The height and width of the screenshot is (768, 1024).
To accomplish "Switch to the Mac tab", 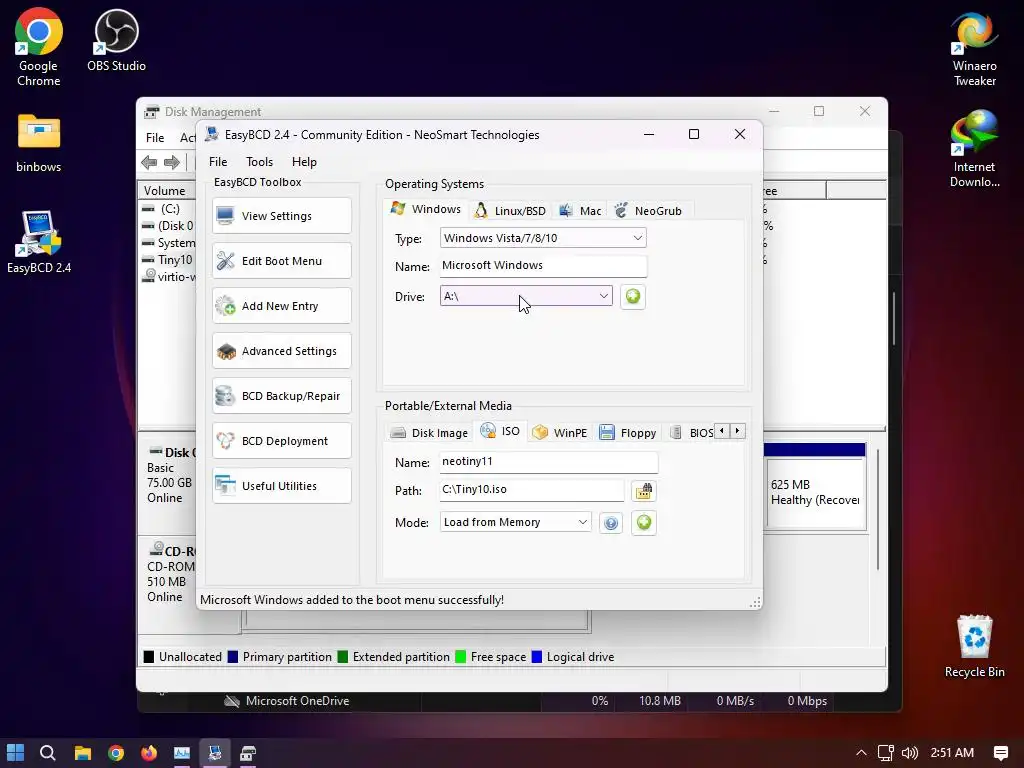I will (x=581, y=211).
